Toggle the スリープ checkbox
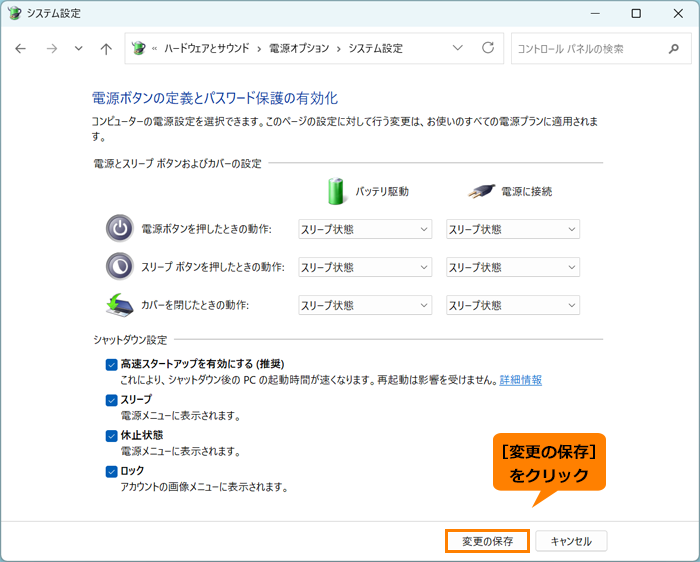Viewport: 700px width, 562px height. [x=111, y=400]
